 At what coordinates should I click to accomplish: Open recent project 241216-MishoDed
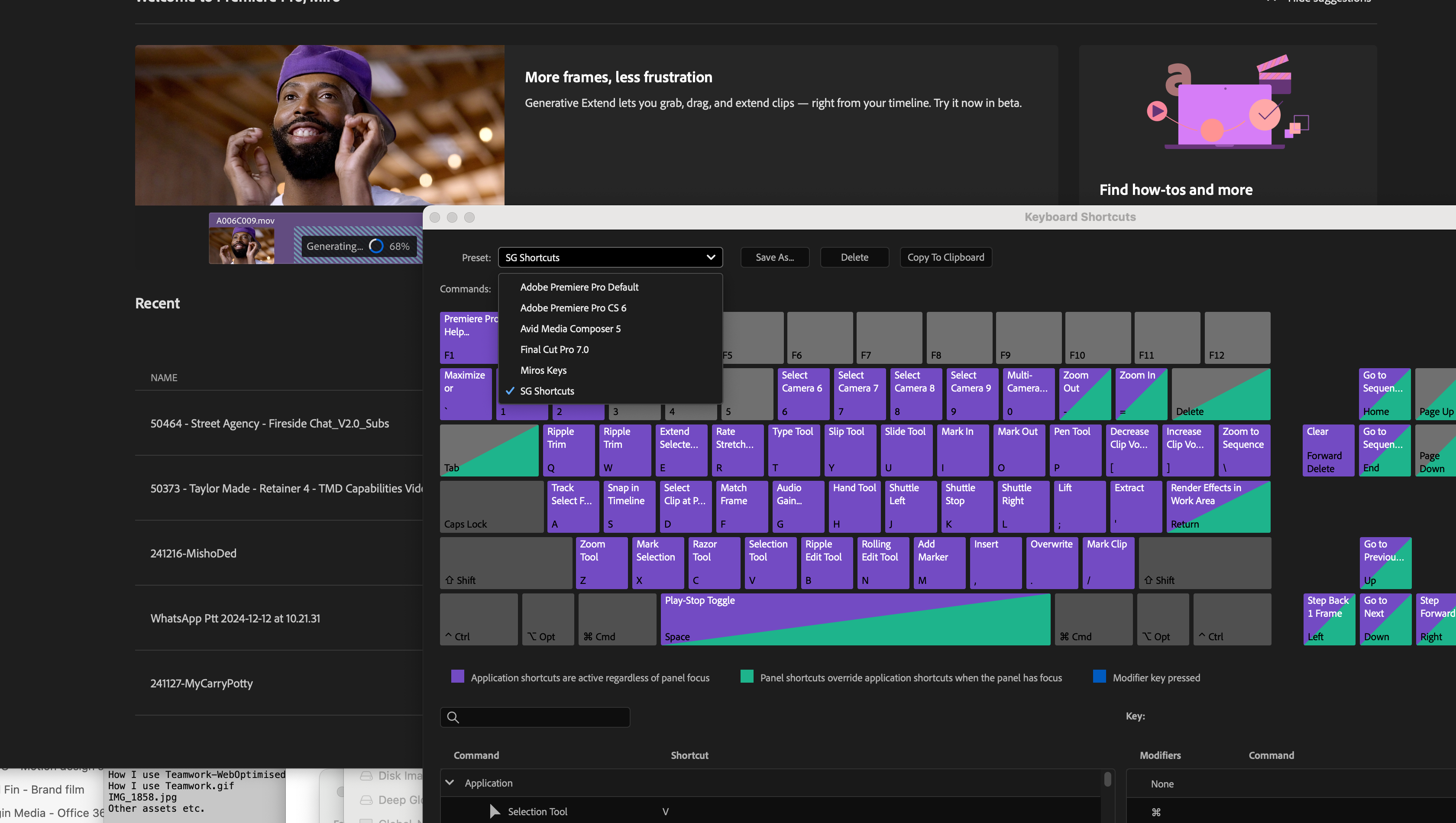coord(193,554)
